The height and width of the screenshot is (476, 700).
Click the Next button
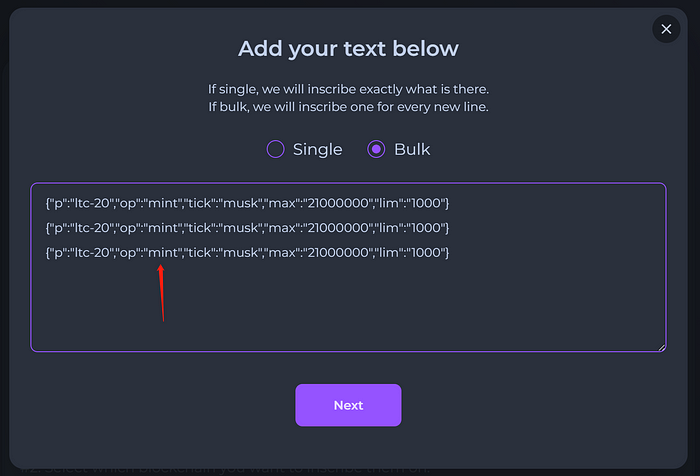(x=348, y=405)
